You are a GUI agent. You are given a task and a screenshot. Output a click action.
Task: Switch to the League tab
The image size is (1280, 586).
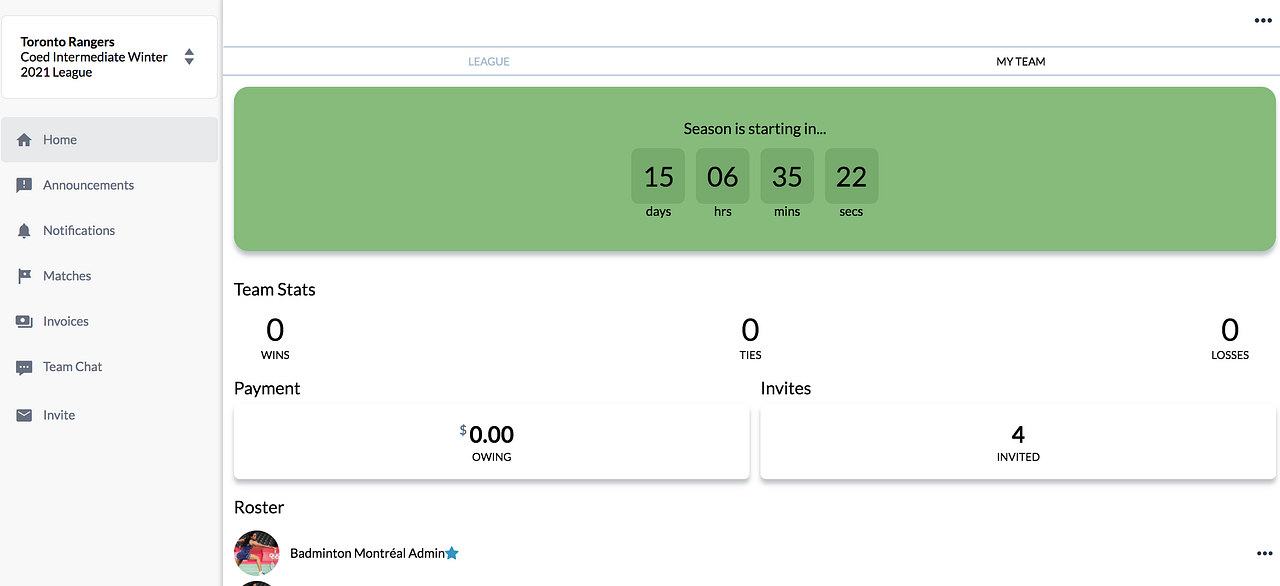pos(489,62)
